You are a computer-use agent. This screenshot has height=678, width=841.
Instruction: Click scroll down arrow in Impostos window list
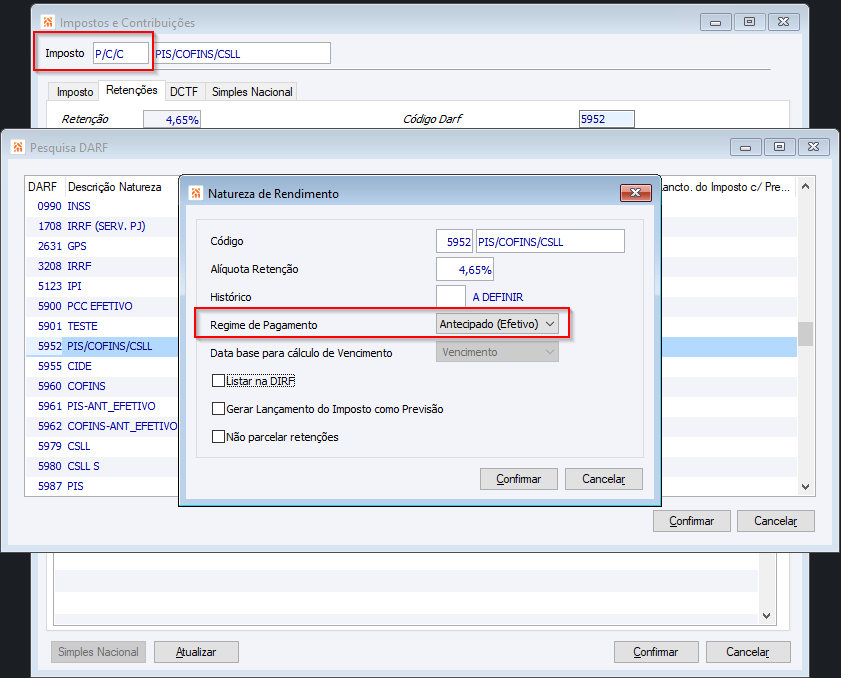point(766,616)
